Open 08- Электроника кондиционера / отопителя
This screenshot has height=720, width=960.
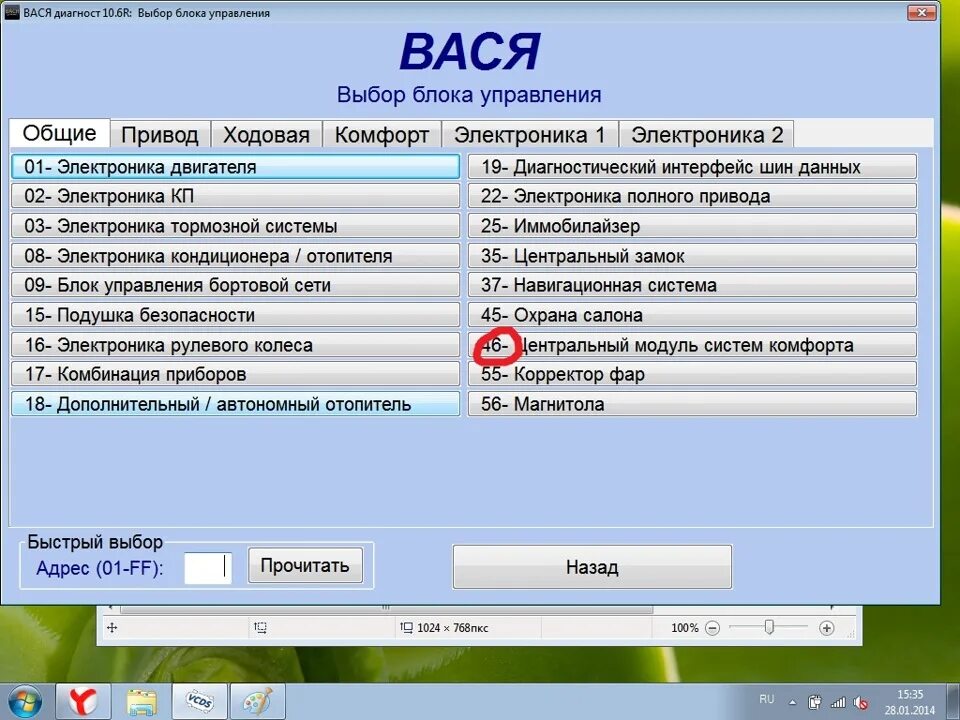click(x=236, y=255)
